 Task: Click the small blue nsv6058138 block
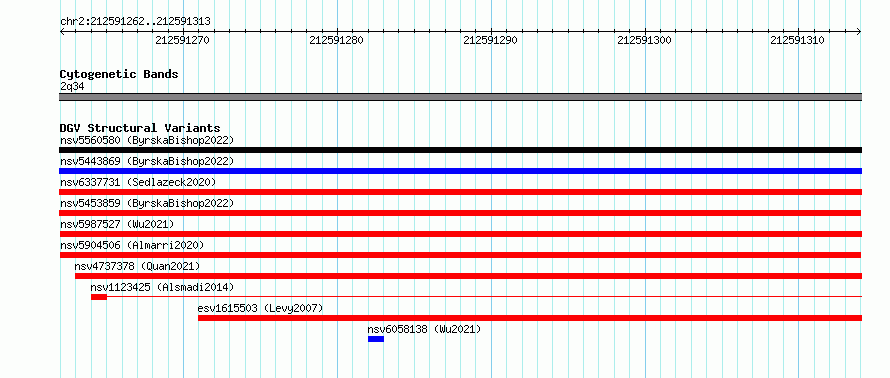(x=376, y=339)
